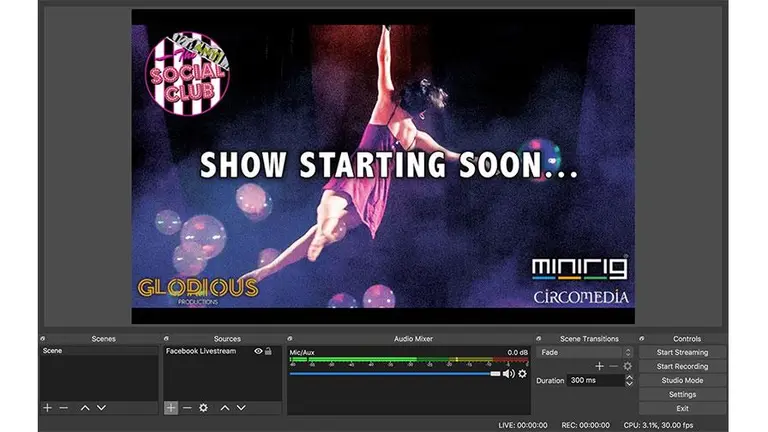Open Mic/Aux audio settings gear
Screen dimensions: 768x432
pos(522,374)
